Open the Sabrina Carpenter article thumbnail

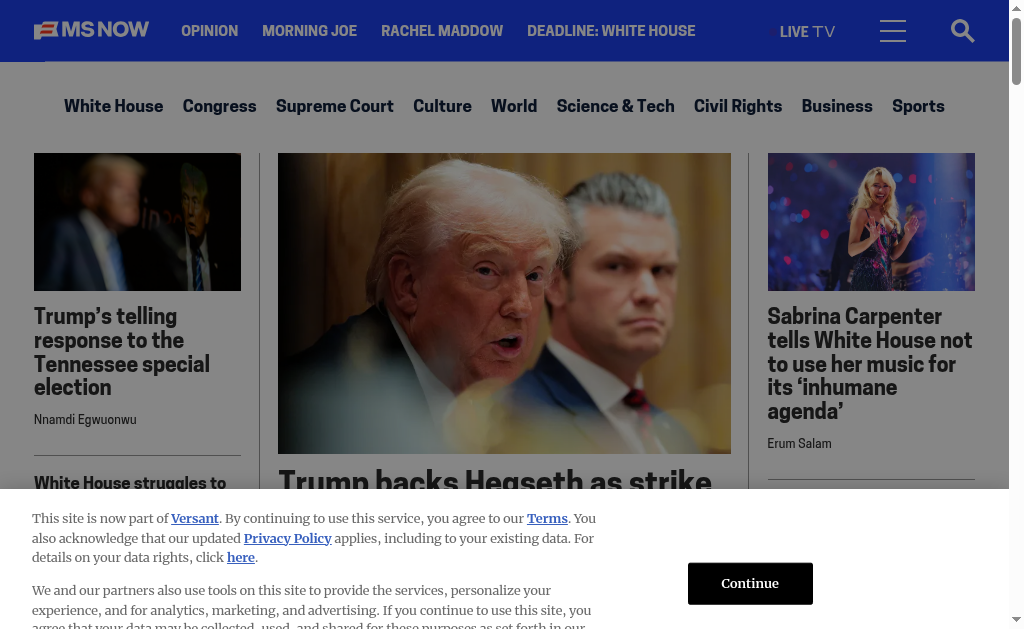pos(871,222)
